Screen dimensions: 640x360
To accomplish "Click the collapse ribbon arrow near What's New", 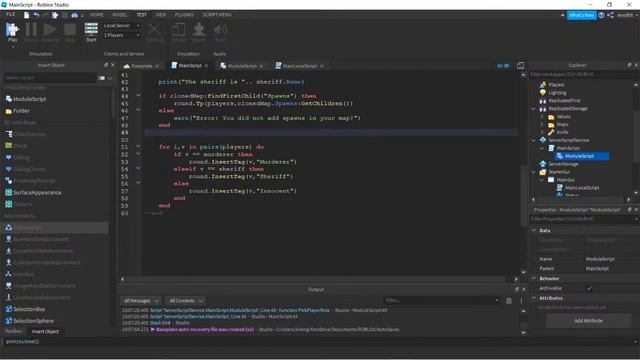I will pyautogui.click(x=562, y=15).
